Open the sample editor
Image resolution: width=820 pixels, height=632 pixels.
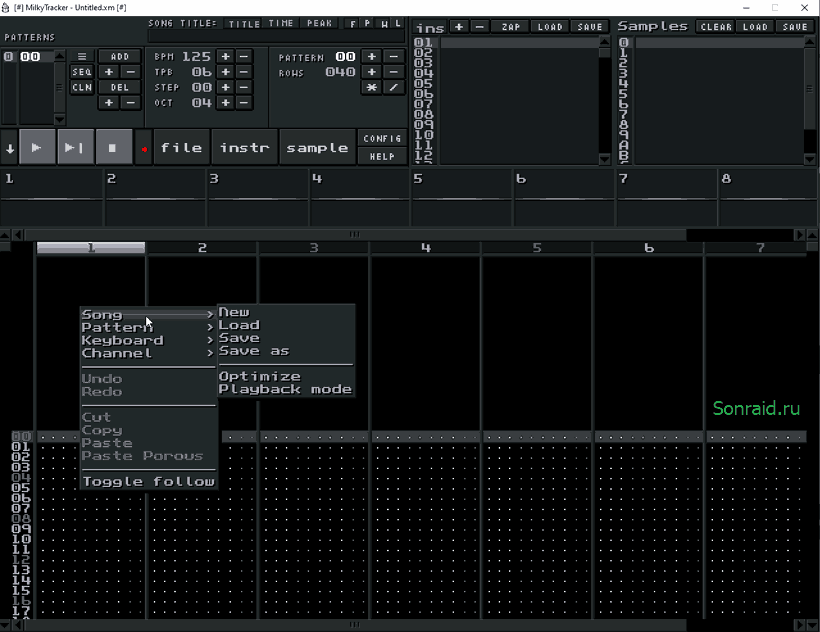(317, 148)
